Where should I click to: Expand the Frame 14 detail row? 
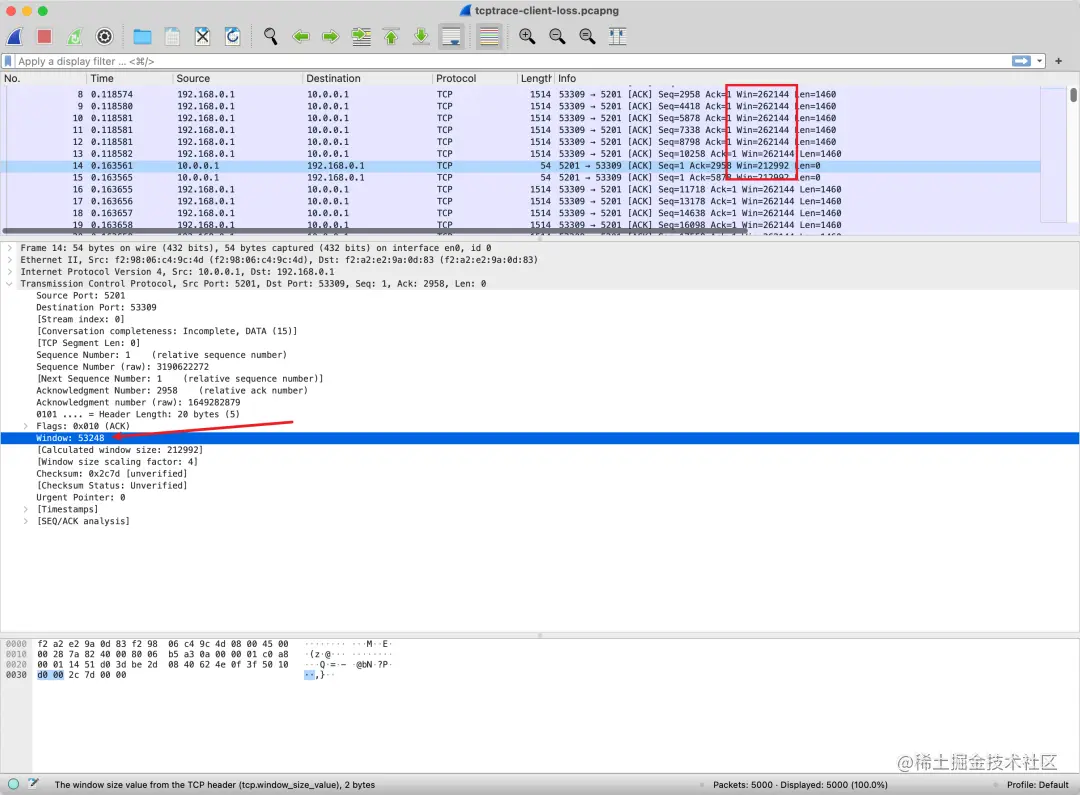pyautogui.click(x=10, y=248)
